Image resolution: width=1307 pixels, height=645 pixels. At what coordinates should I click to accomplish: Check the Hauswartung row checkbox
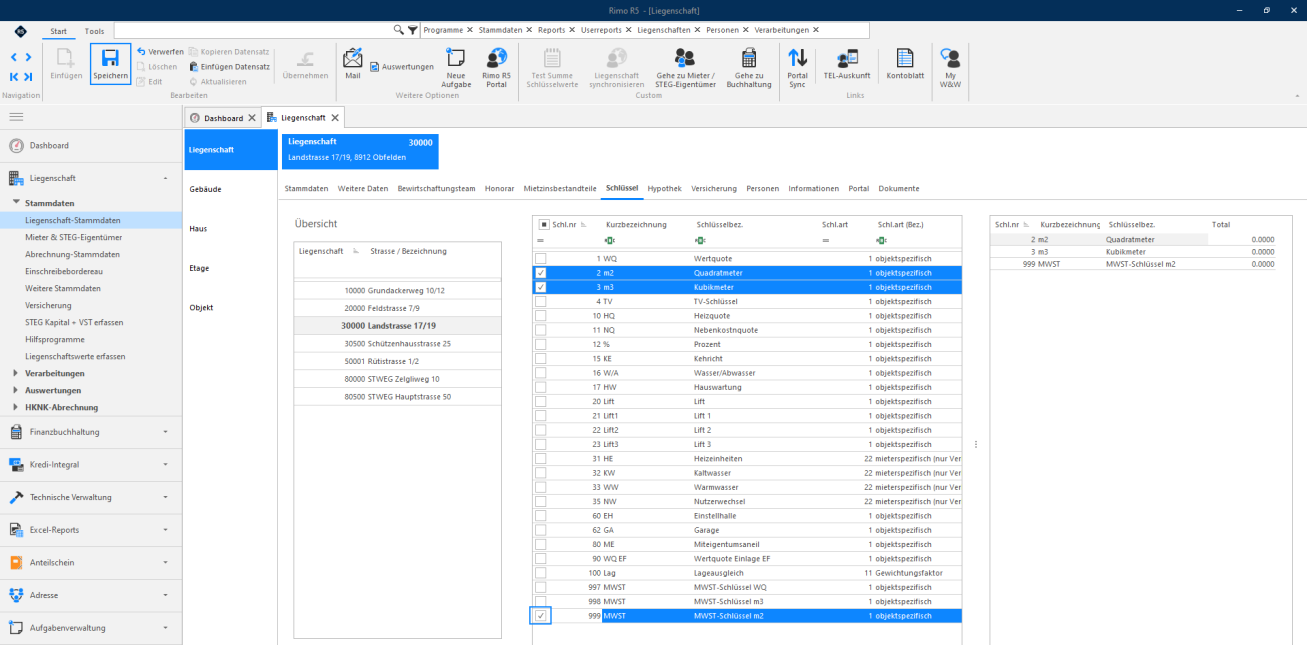pos(541,387)
